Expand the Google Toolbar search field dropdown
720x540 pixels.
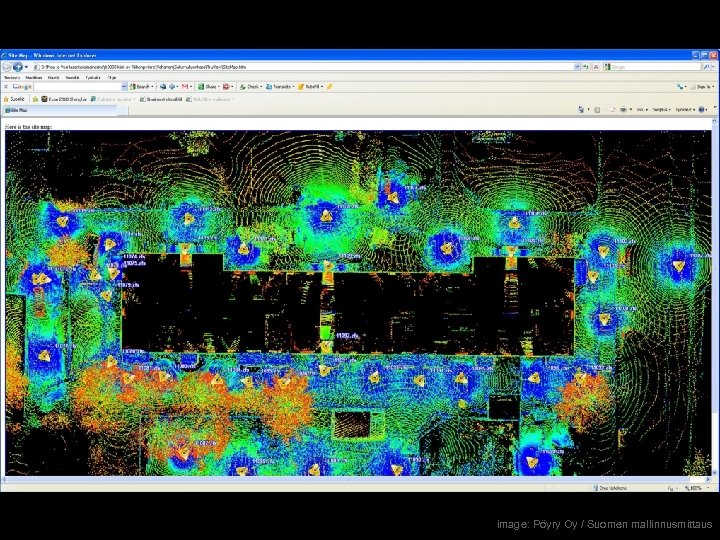[124, 87]
